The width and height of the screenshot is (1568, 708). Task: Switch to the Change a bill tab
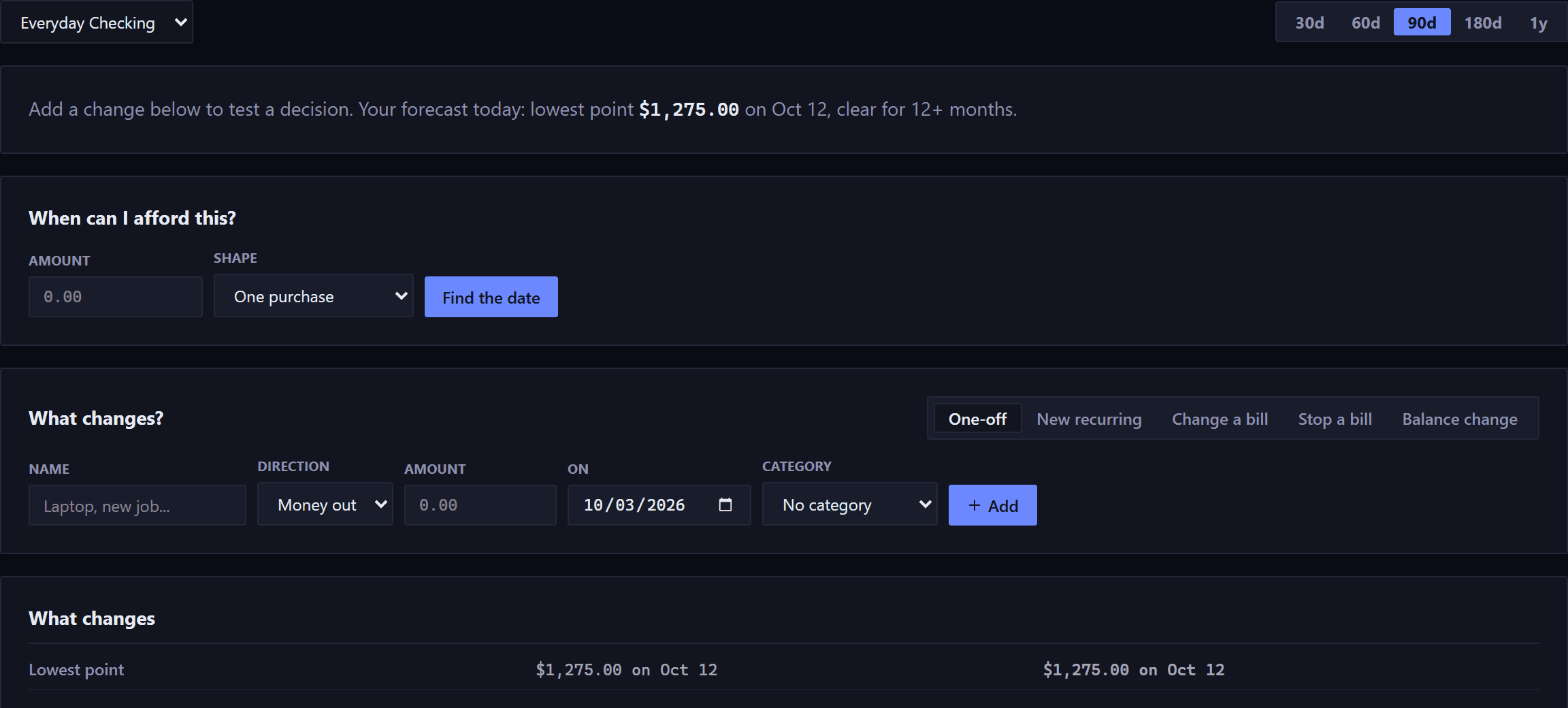pos(1220,419)
